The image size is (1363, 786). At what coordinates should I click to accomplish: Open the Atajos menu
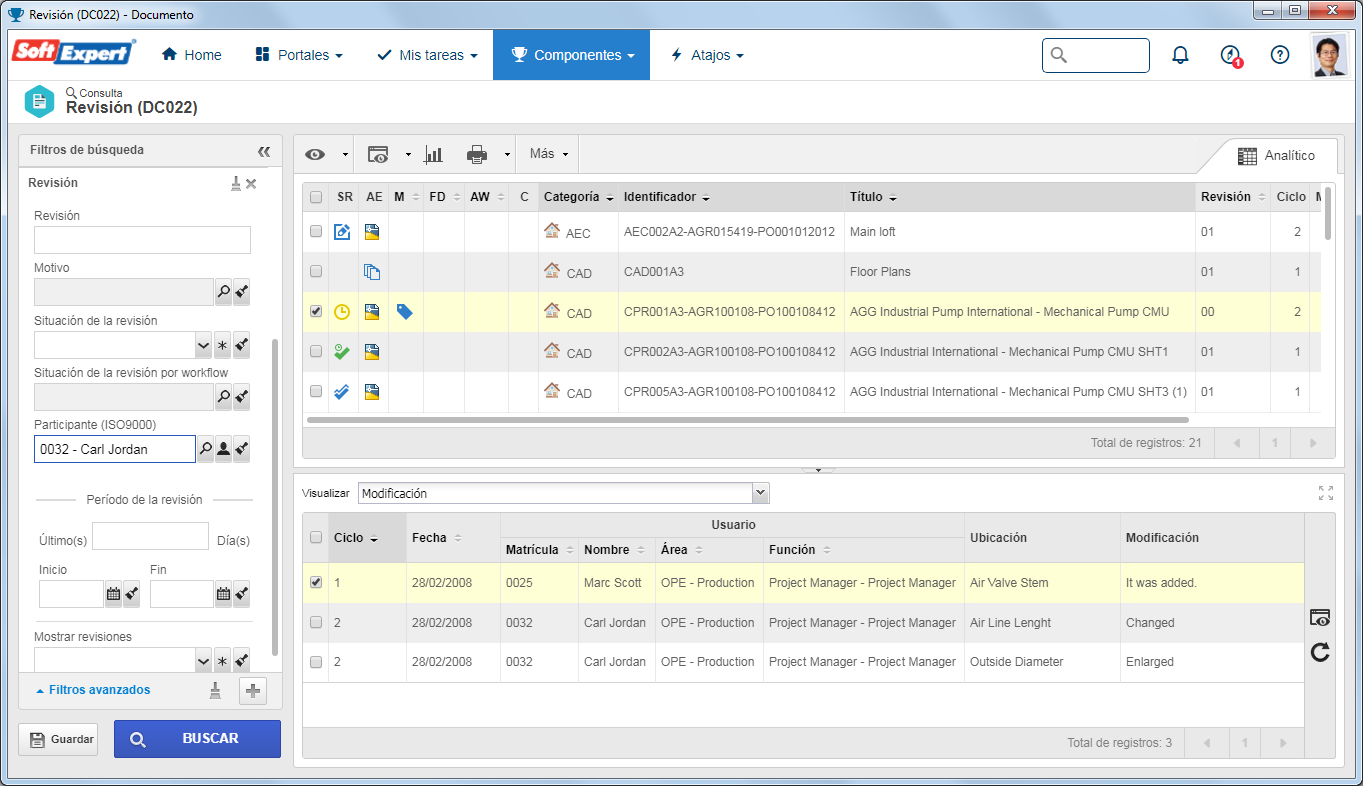point(707,55)
